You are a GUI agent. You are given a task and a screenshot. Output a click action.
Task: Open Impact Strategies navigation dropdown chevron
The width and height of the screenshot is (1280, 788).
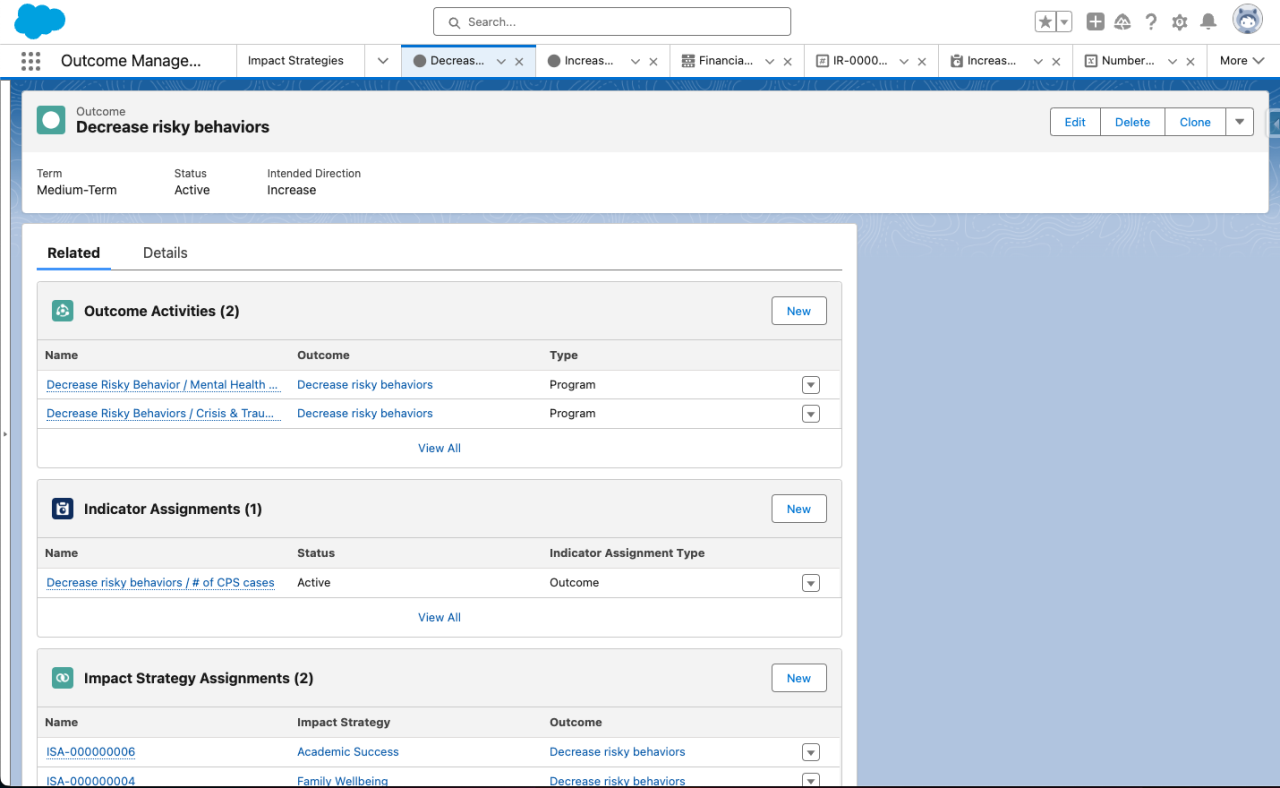pyautogui.click(x=382, y=61)
